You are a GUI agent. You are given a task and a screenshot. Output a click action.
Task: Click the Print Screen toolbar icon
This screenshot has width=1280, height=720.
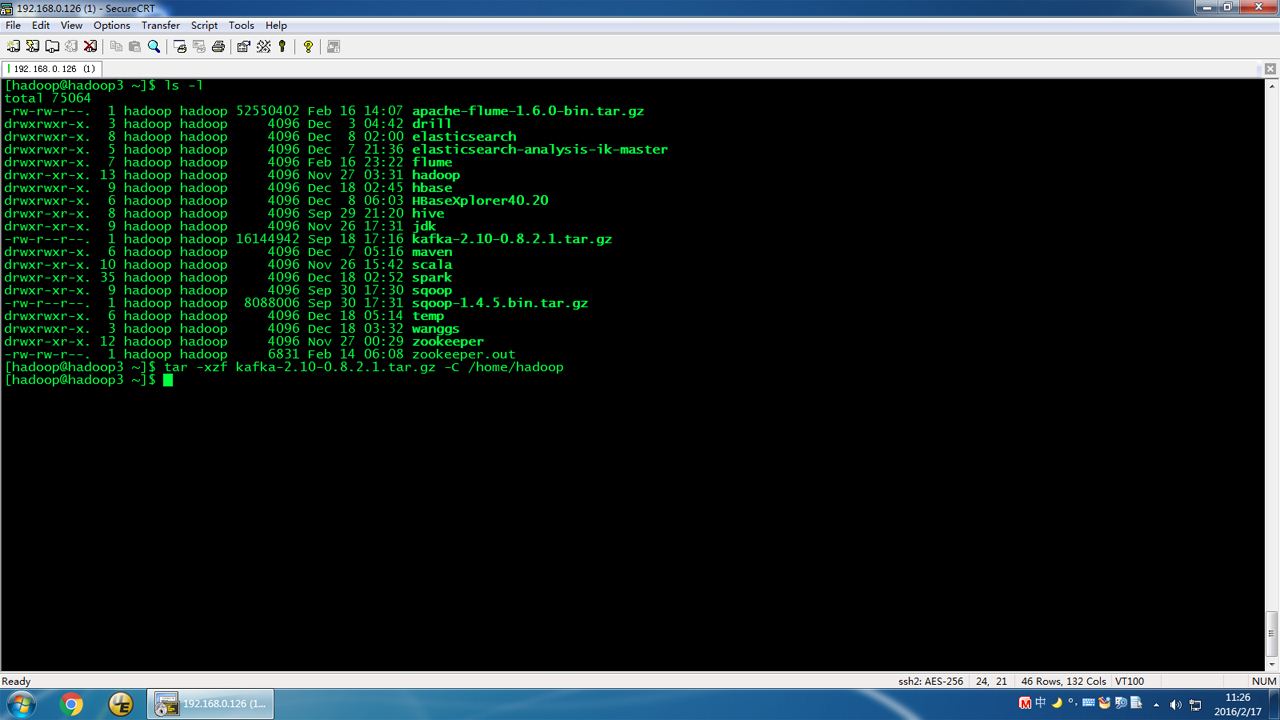pyautogui.click(x=180, y=46)
